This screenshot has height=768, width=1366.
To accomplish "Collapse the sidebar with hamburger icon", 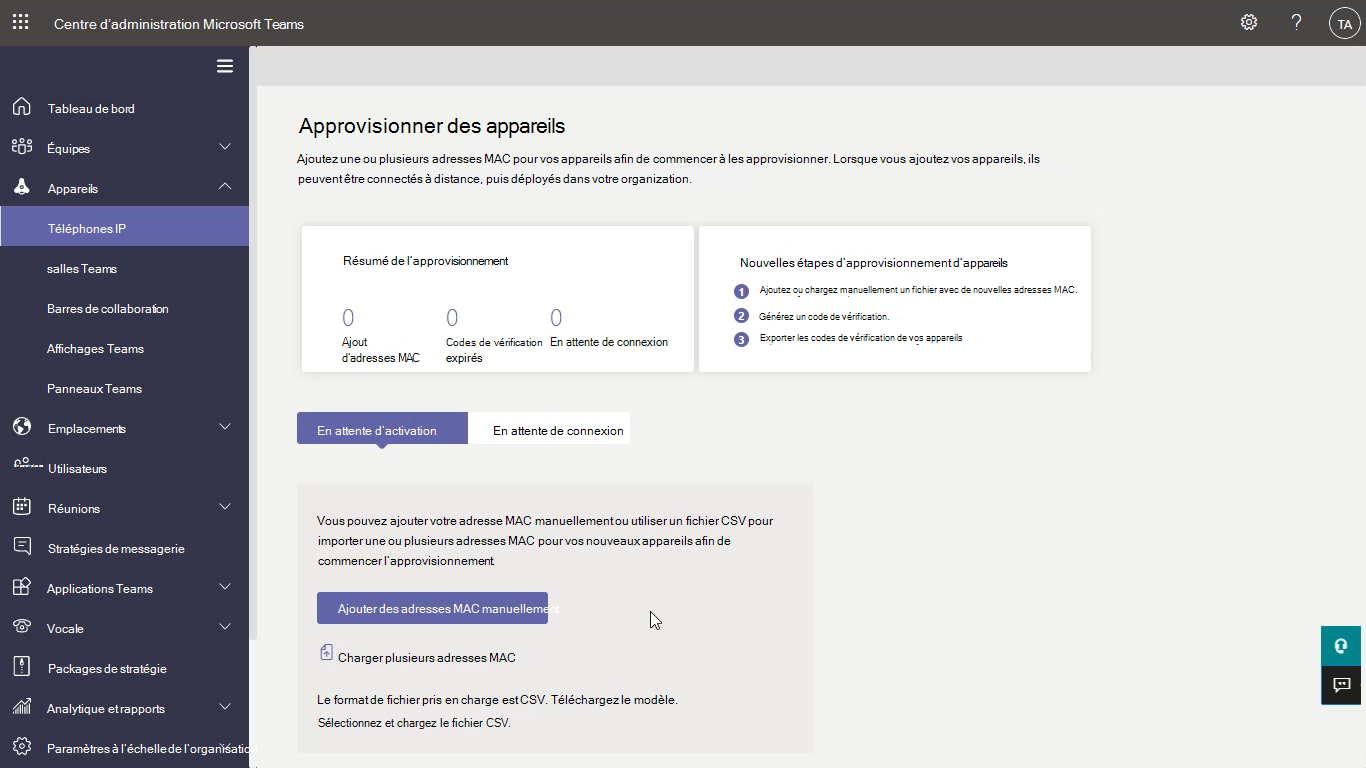I will pos(225,66).
